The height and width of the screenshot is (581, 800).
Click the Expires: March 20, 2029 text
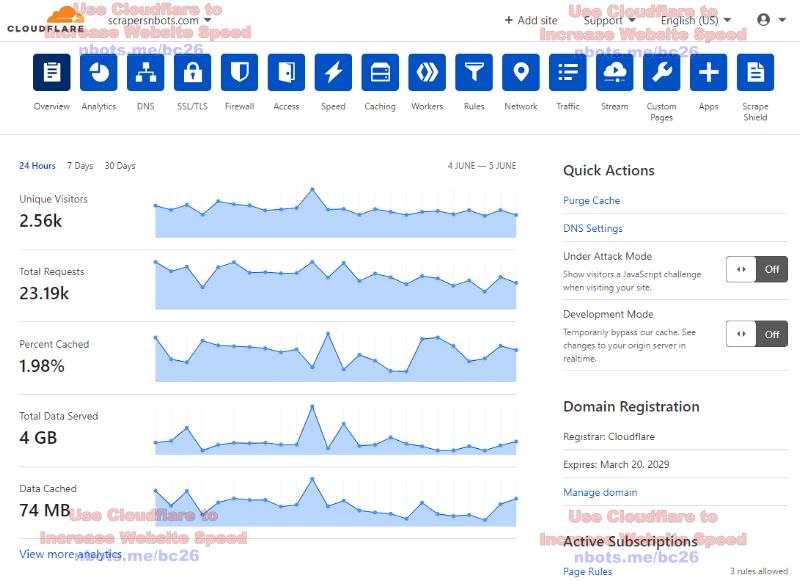616,465
